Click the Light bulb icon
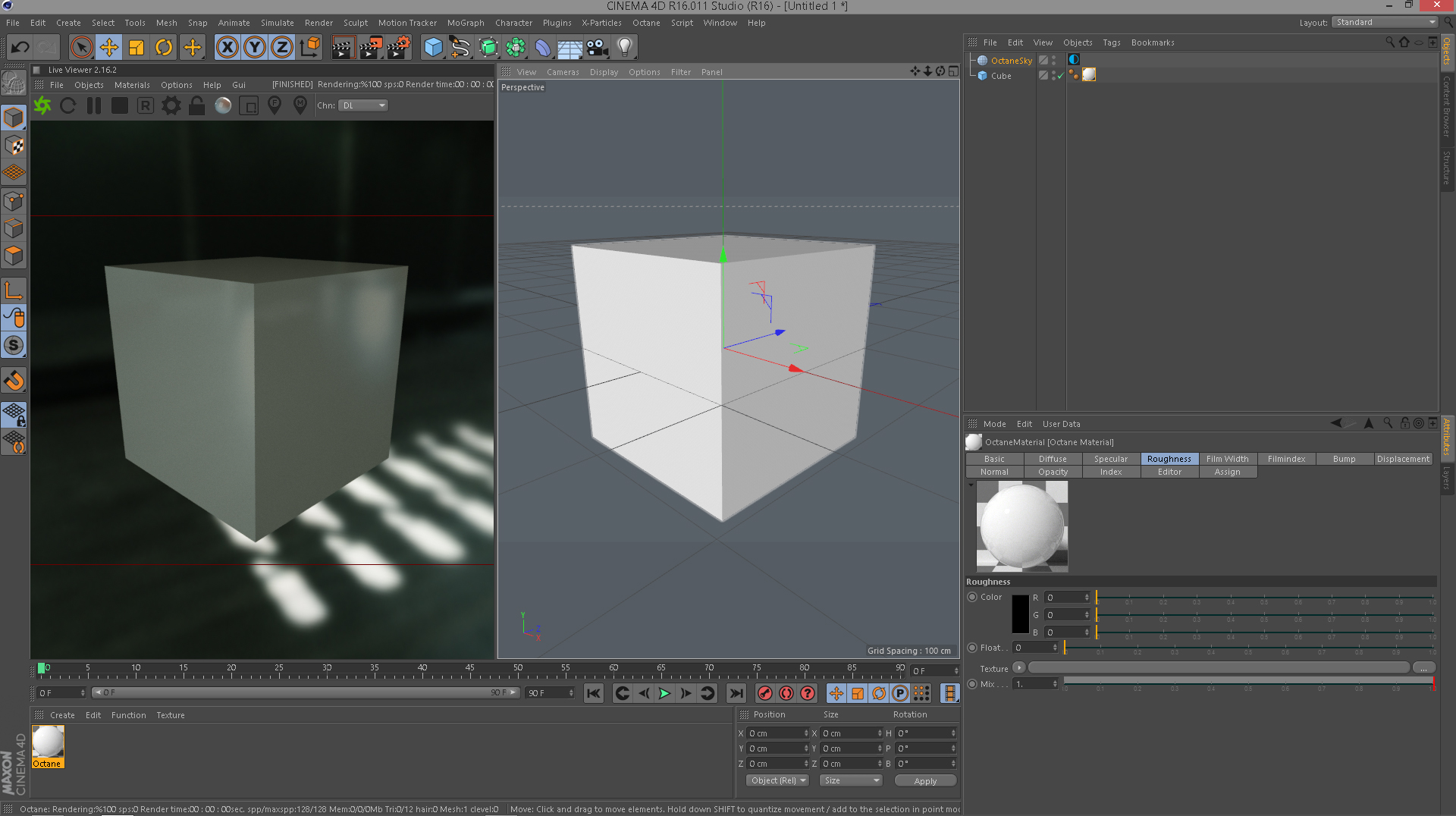The height and width of the screenshot is (816, 1456). [x=624, y=48]
